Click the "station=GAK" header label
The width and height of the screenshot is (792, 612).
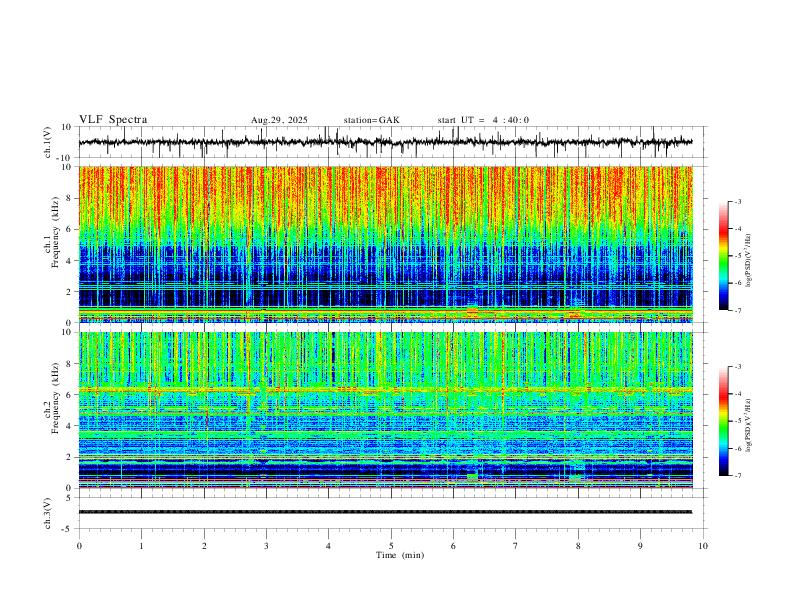pyautogui.click(x=372, y=120)
